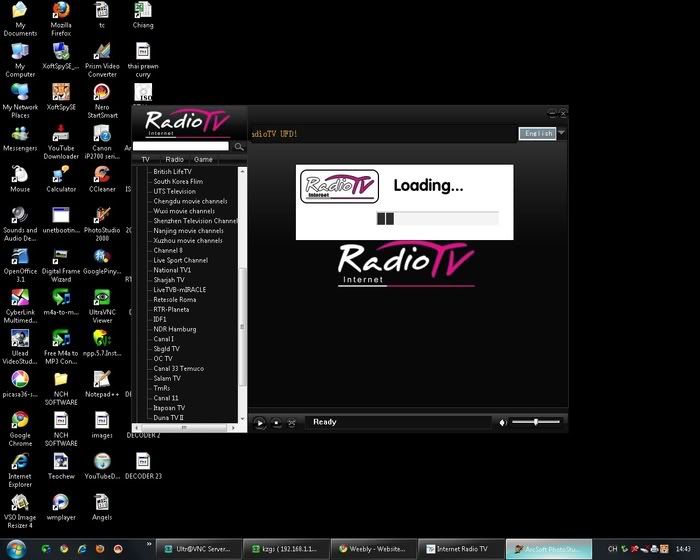Switch to ArcSoft PhotoStudio taskbar button
The image size is (700, 560).
[x=548, y=549]
